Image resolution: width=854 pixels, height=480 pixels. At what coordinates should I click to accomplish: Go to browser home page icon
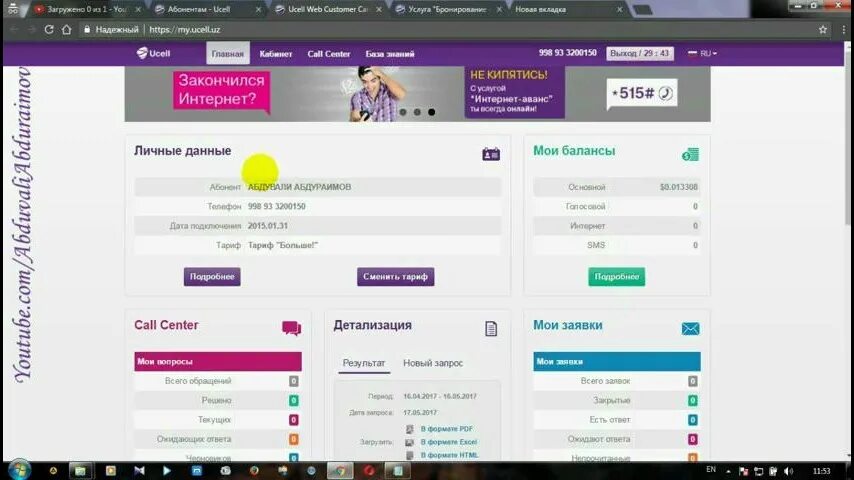point(66,29)
